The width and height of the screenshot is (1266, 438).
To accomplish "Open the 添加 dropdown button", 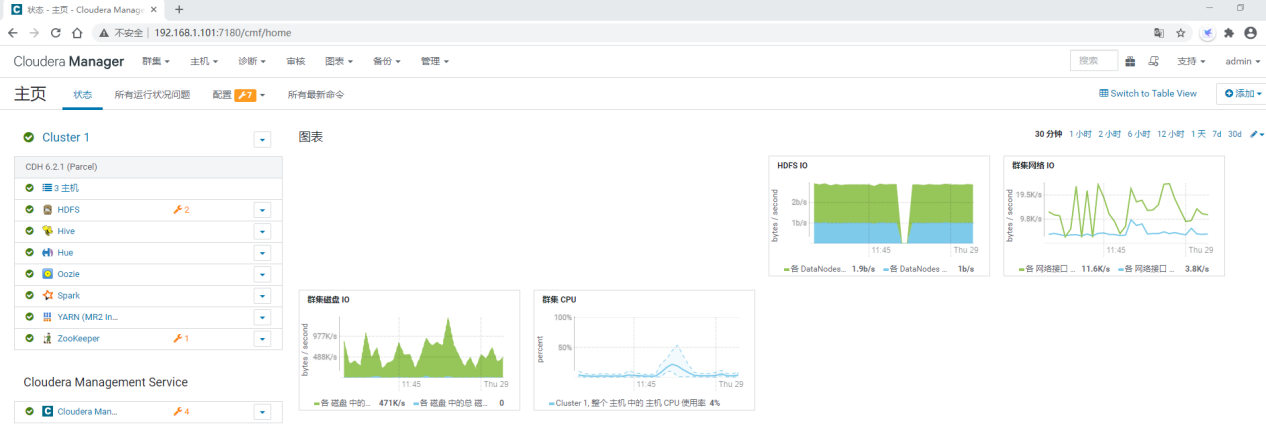I will [x=1242, y=93].
